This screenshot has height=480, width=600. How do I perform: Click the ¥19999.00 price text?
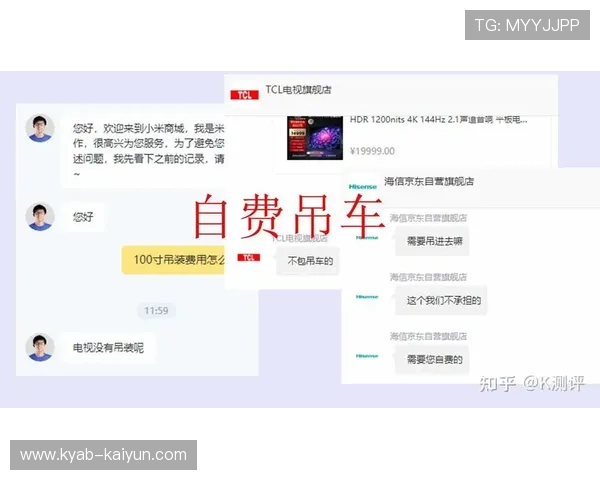372,151
